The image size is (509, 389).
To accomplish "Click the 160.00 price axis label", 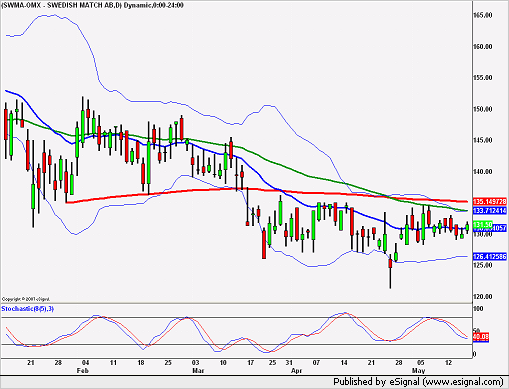I will click(482, 47).
